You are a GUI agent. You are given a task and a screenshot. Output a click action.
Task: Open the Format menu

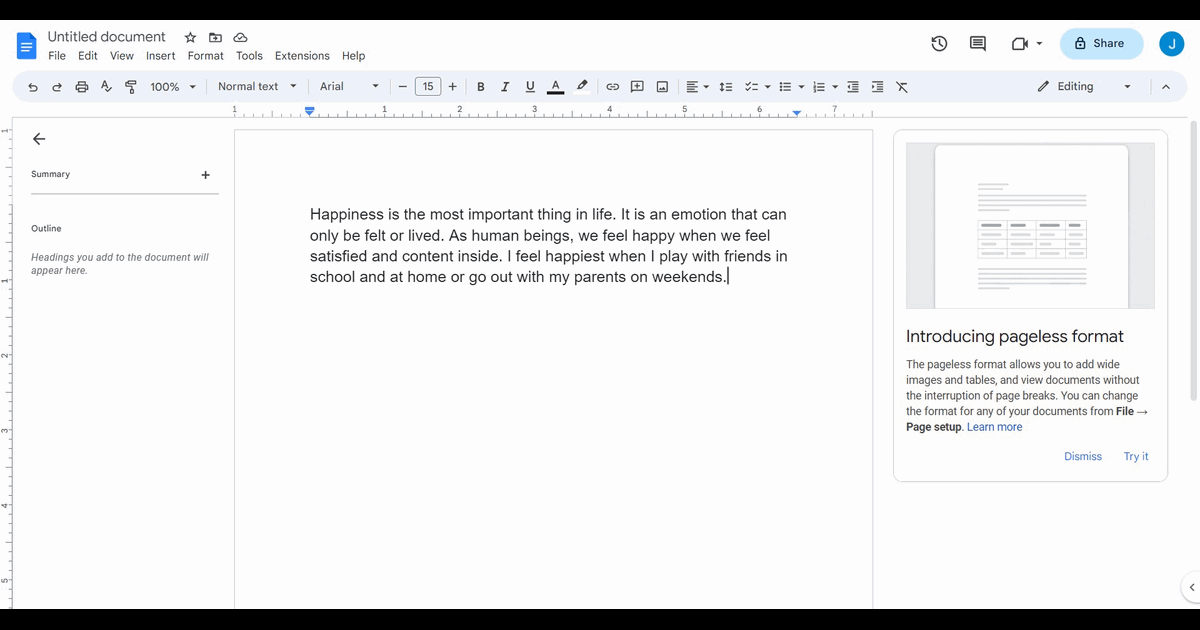point(206,56)
